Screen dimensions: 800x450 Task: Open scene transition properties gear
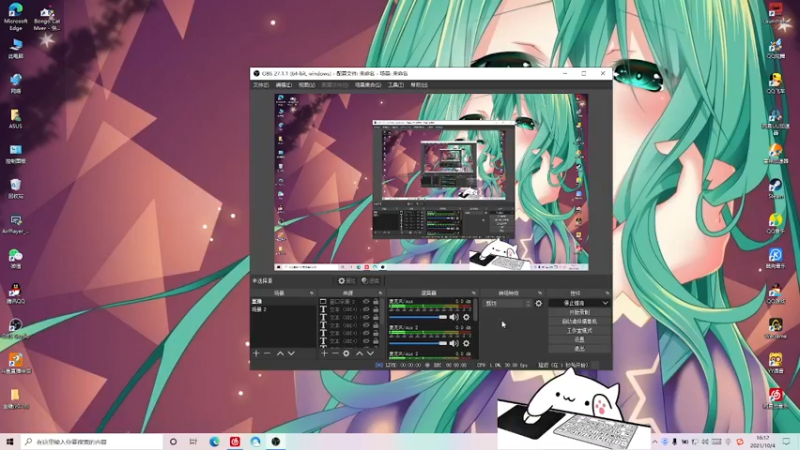pos(539,304)
